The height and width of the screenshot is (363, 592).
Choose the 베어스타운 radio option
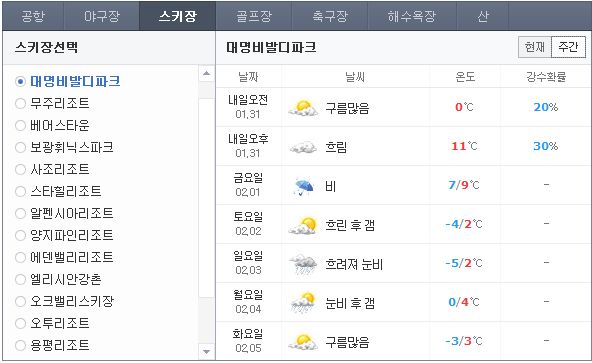(20, 125)
